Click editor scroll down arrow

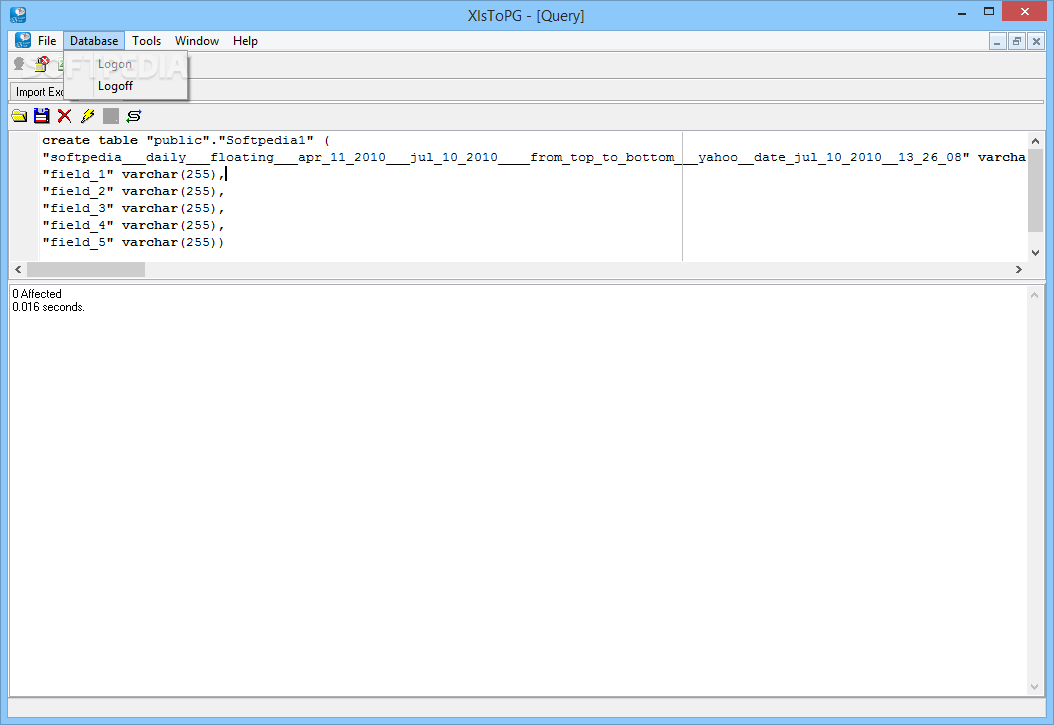click(x=1035, y=253)
